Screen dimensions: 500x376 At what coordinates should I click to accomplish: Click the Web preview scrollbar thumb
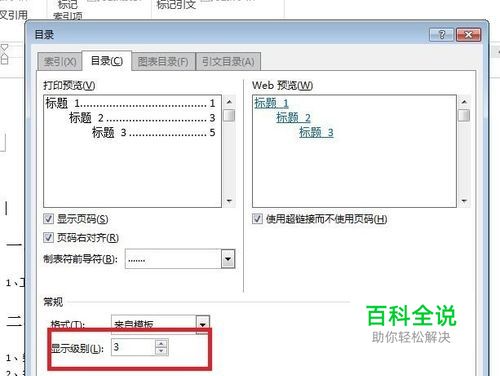click(464, 116)
